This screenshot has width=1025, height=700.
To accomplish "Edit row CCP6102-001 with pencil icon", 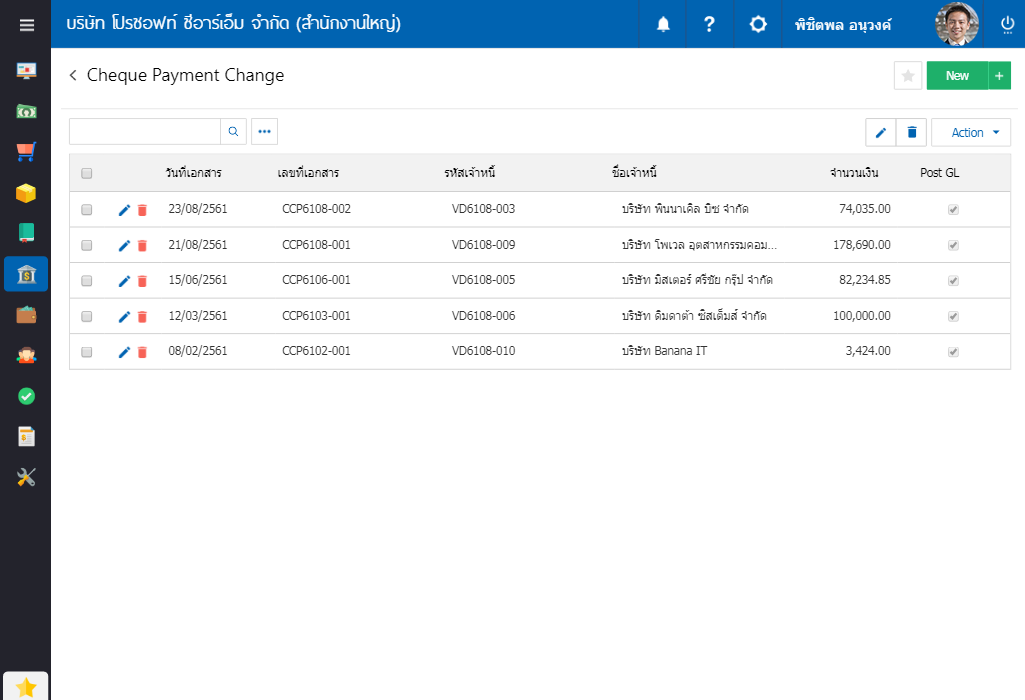I will [x=124, y=352].
